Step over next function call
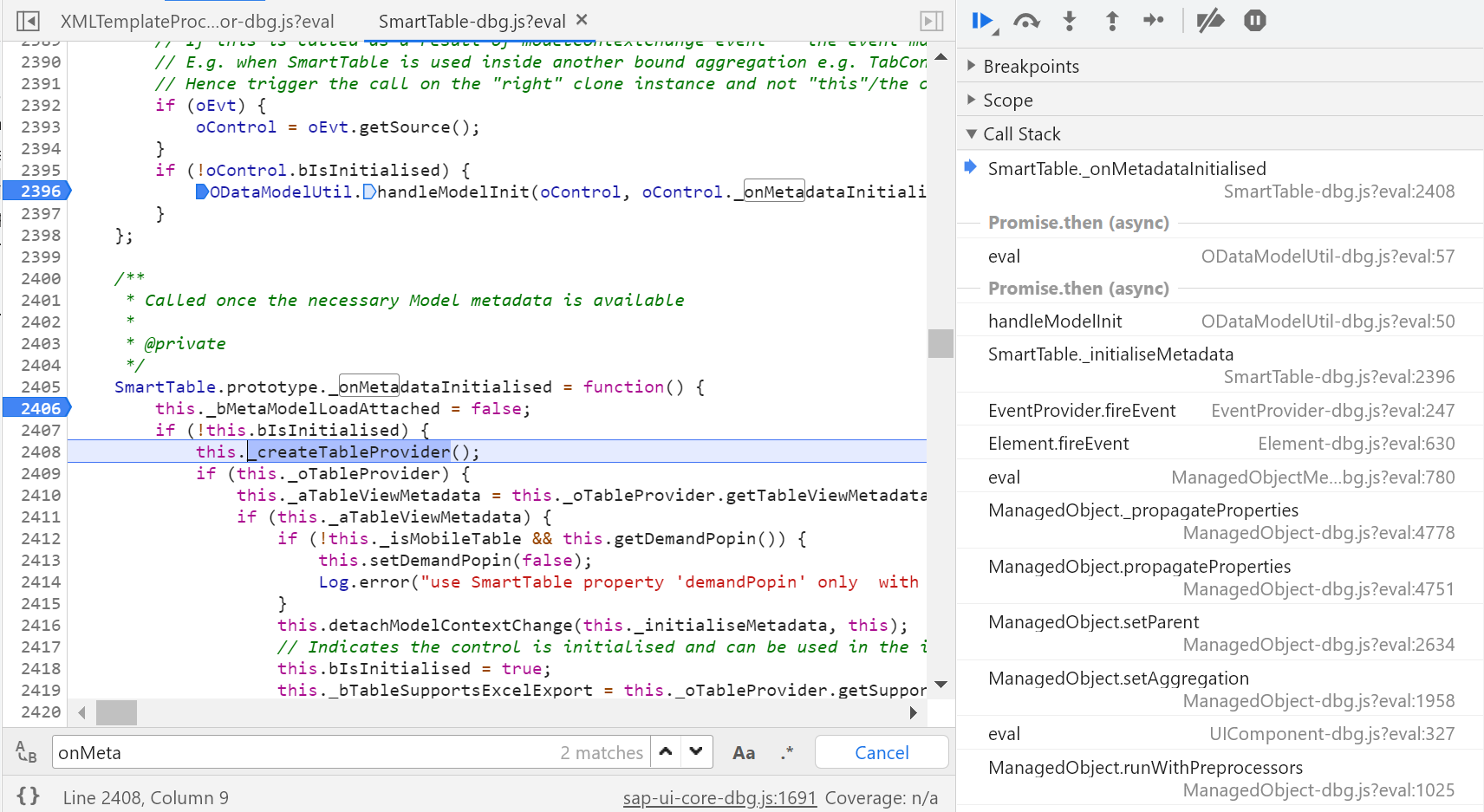Image resolution: width=1484 pixels, height=812 pixels. click(1026, 21)
